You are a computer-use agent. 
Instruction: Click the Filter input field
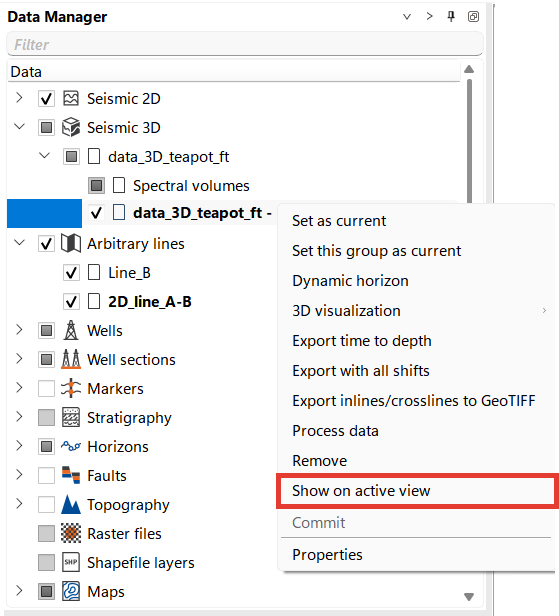(x=244, y=44)
